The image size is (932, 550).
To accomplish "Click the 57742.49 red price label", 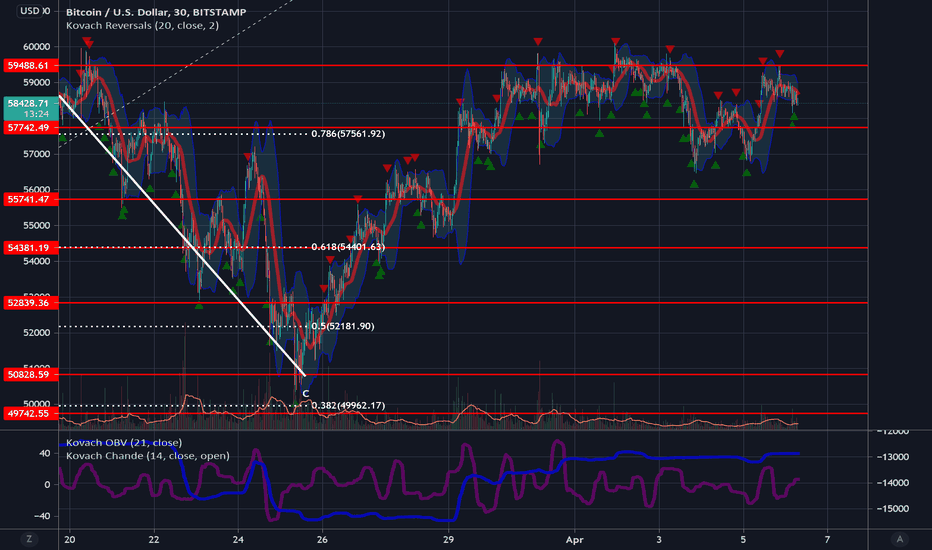I will pos(31,127).
